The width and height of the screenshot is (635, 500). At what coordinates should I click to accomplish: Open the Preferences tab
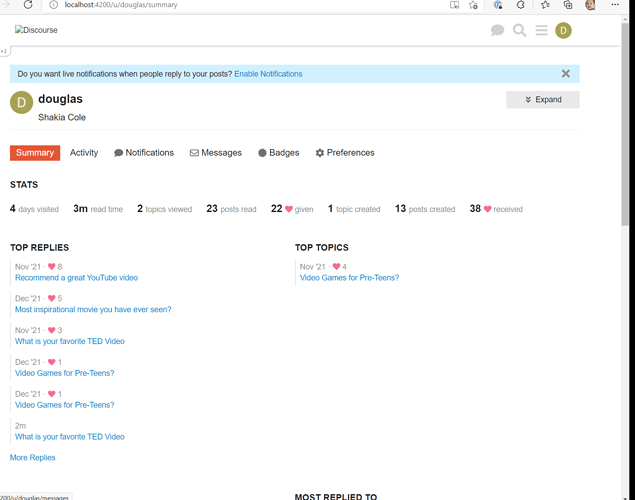(x=345, y=153)
